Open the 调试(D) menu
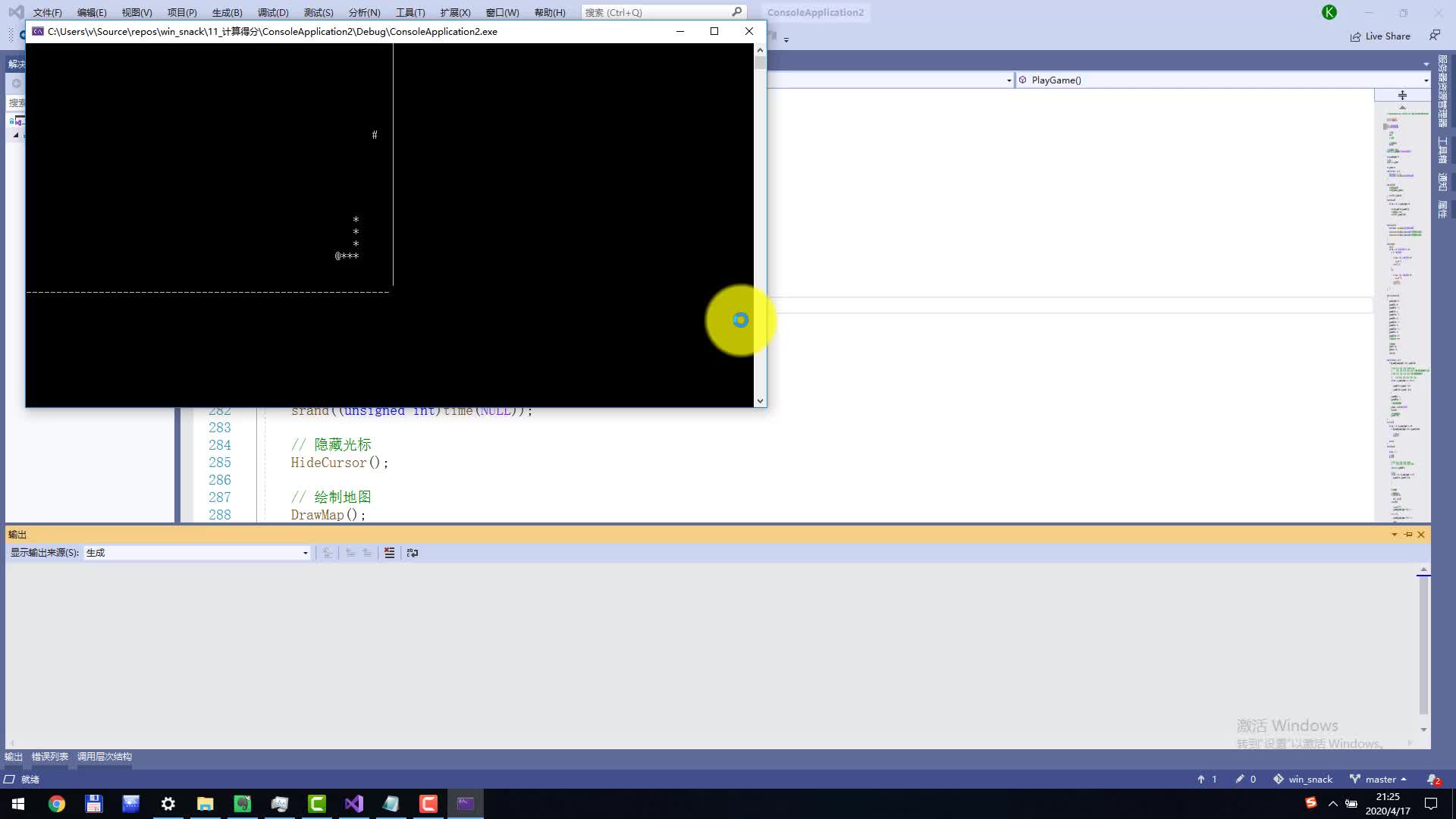This screenshot has width=1456, height=819. 273,12
